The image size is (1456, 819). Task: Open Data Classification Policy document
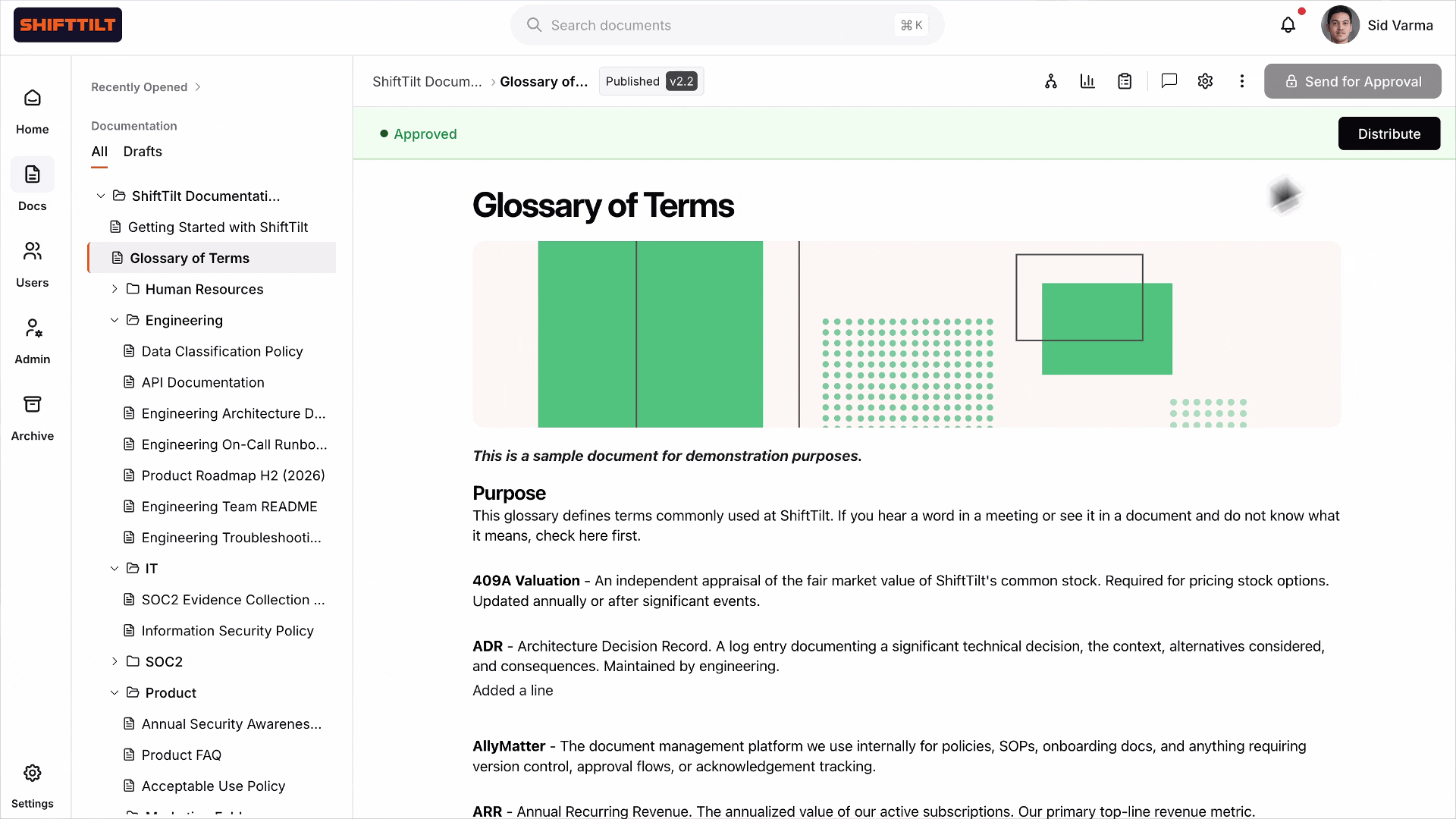tap(212, 351)
